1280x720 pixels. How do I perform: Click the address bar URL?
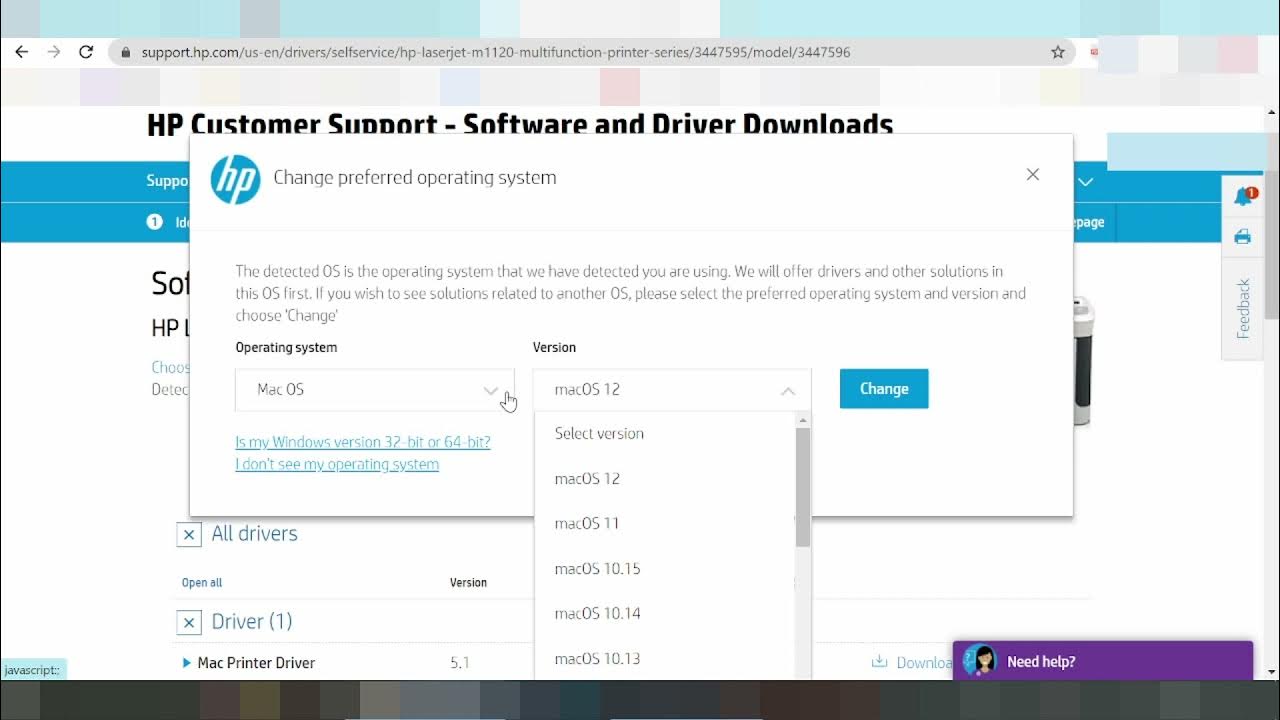click(x=495, y=52)
